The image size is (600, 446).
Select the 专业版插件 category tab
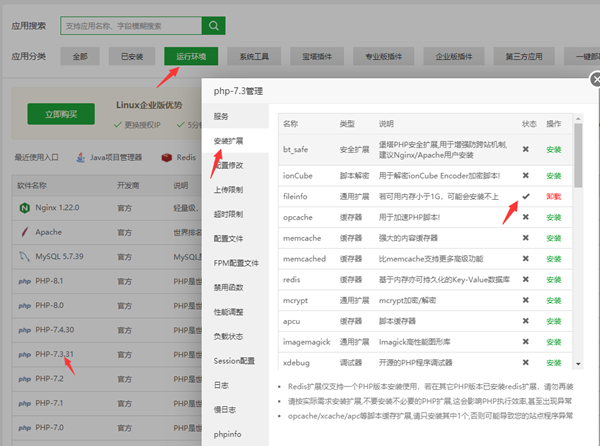click(x=383, y=56)
